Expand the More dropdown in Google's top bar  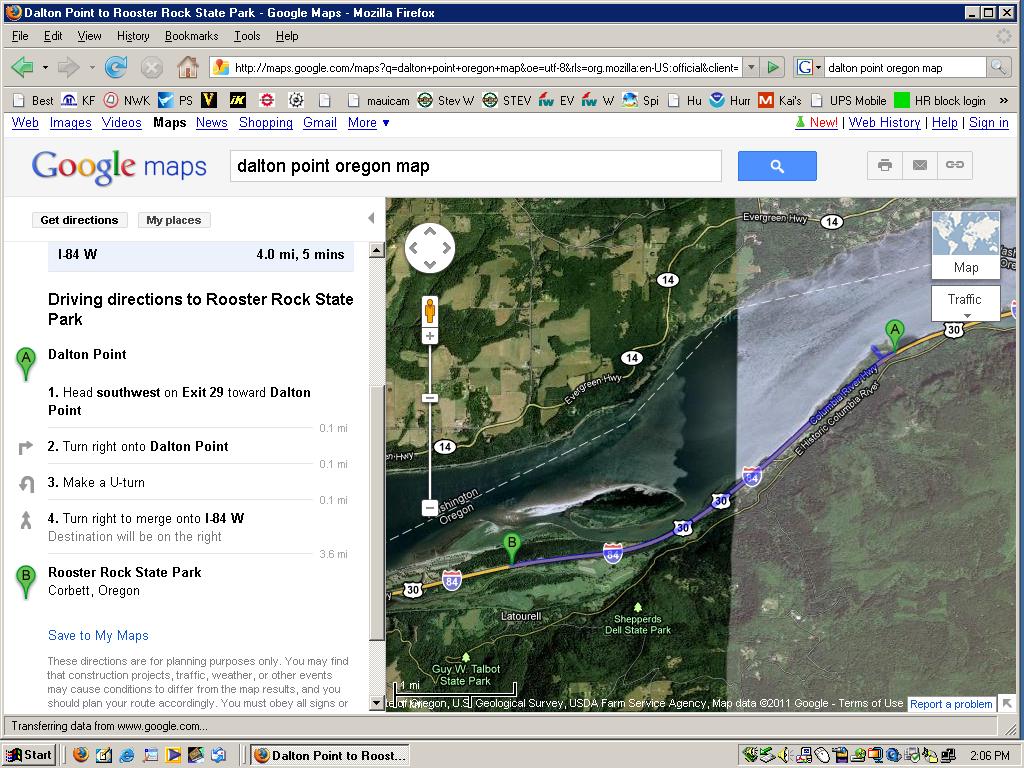click(369, 123)
